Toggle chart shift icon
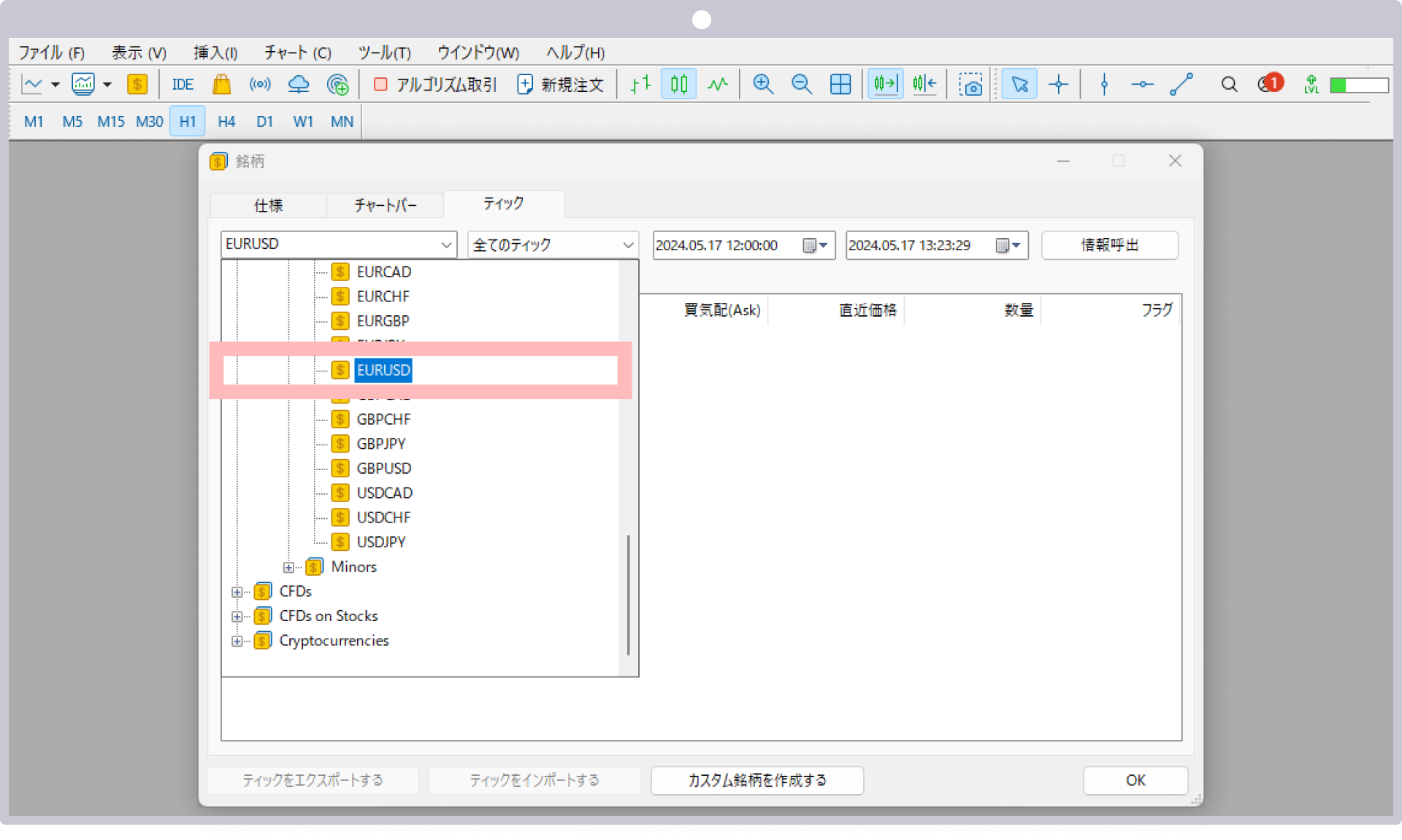The image size is (1402, 840). click(x=924, y=85)
